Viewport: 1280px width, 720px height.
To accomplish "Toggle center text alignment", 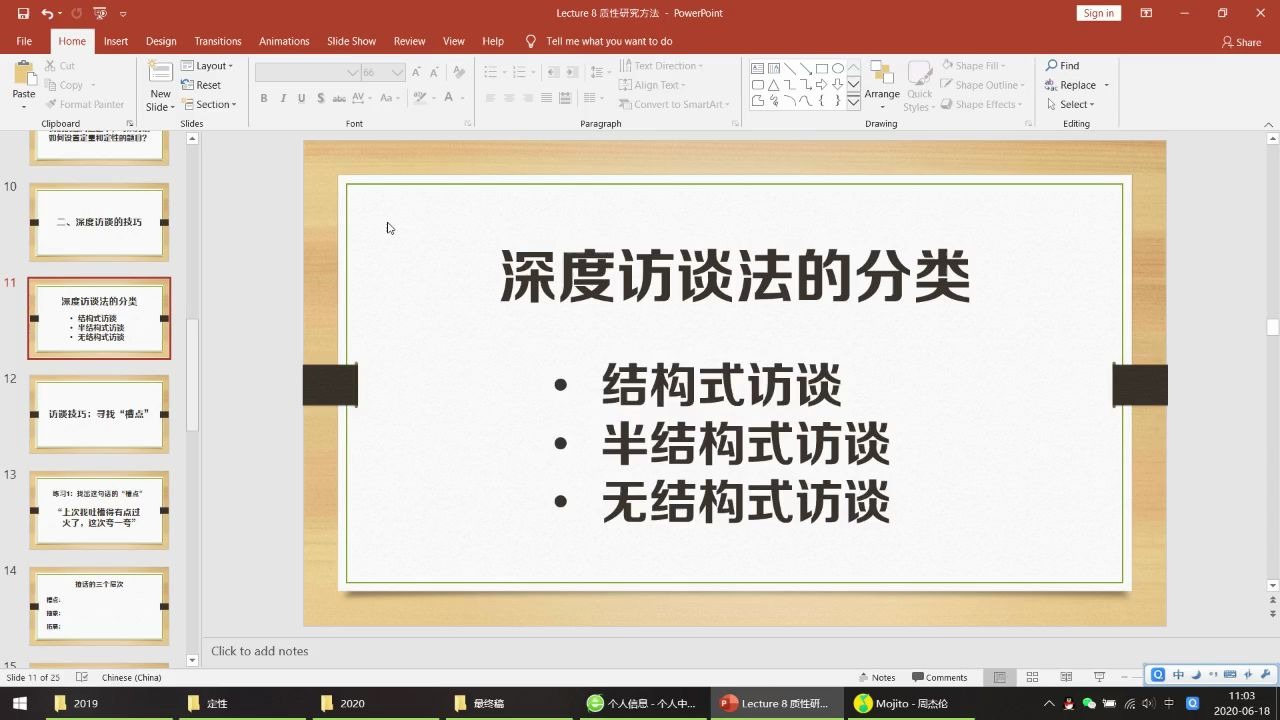I will coord(509,98).
